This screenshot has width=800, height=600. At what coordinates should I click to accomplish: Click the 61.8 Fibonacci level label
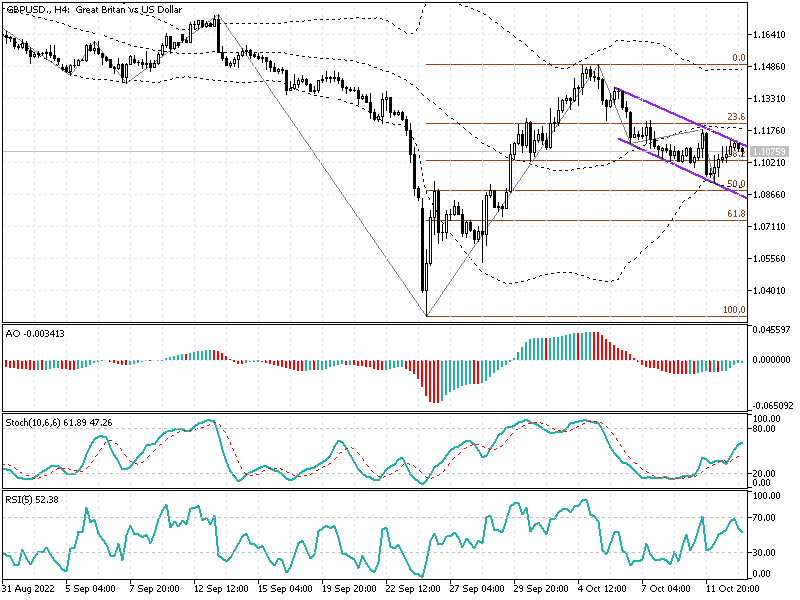coord(737,213)
